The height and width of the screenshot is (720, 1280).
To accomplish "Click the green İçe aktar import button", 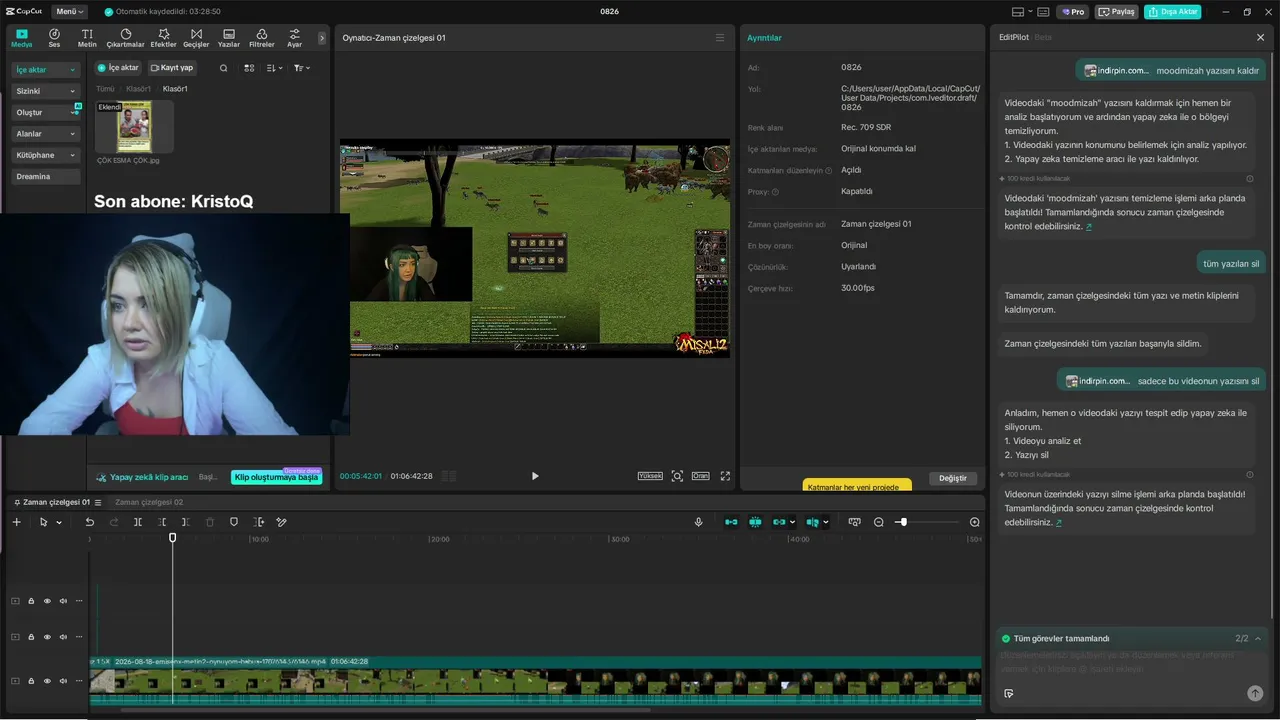I will point(118,68).
